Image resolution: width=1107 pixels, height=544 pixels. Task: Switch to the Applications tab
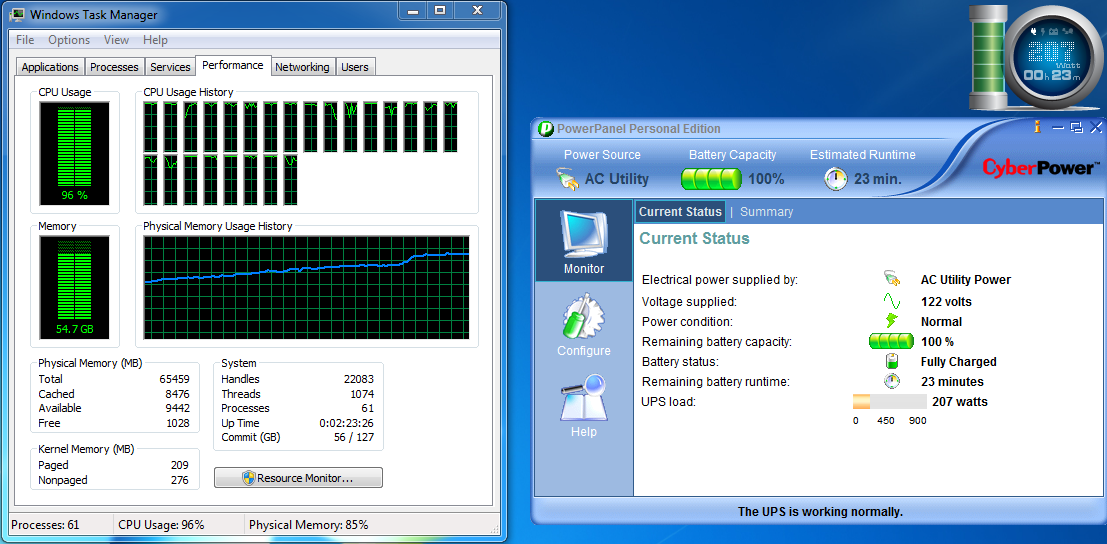click(49, 67)
